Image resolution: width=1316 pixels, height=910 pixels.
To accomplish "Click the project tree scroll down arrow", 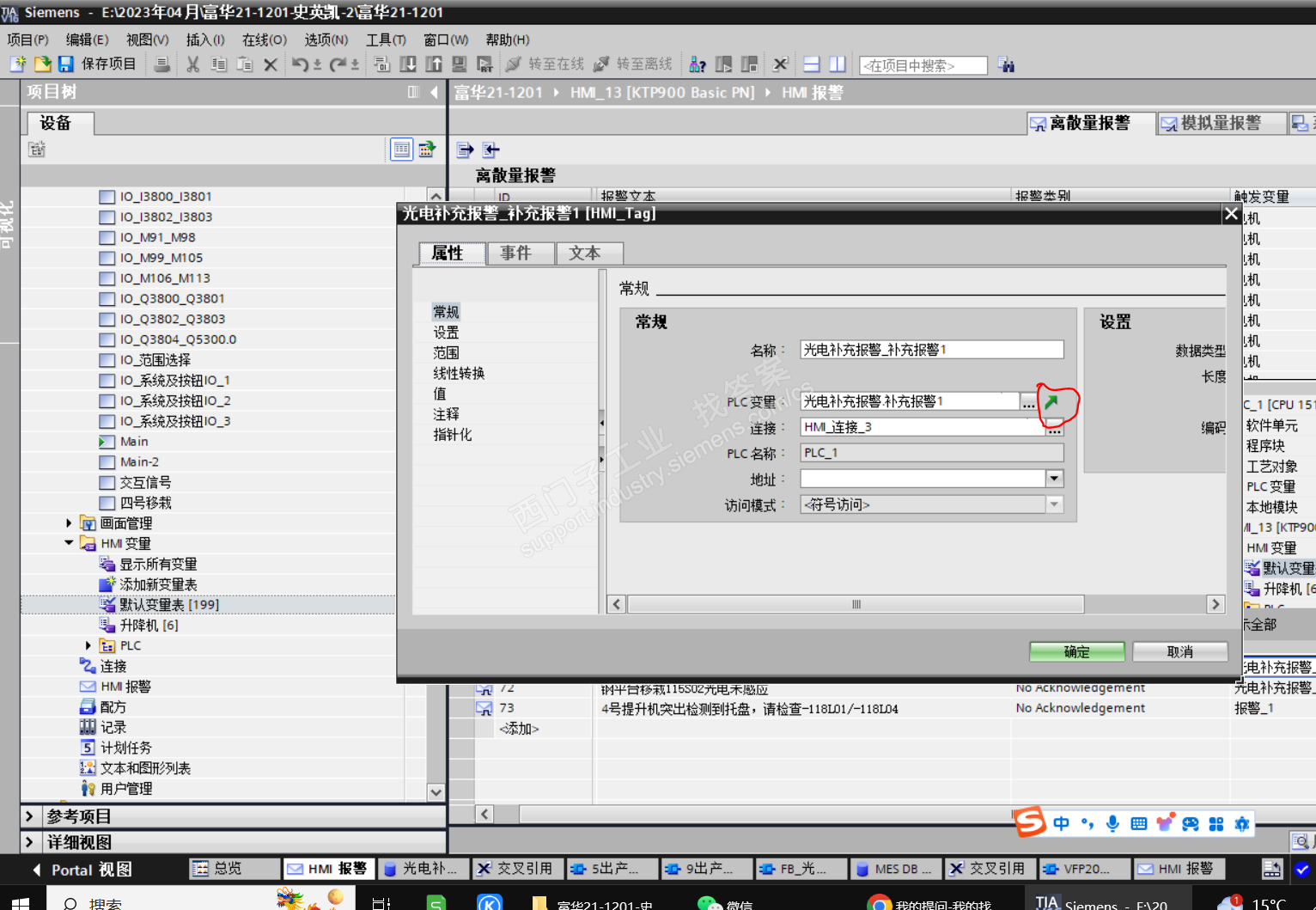I will tap(436, 791).
